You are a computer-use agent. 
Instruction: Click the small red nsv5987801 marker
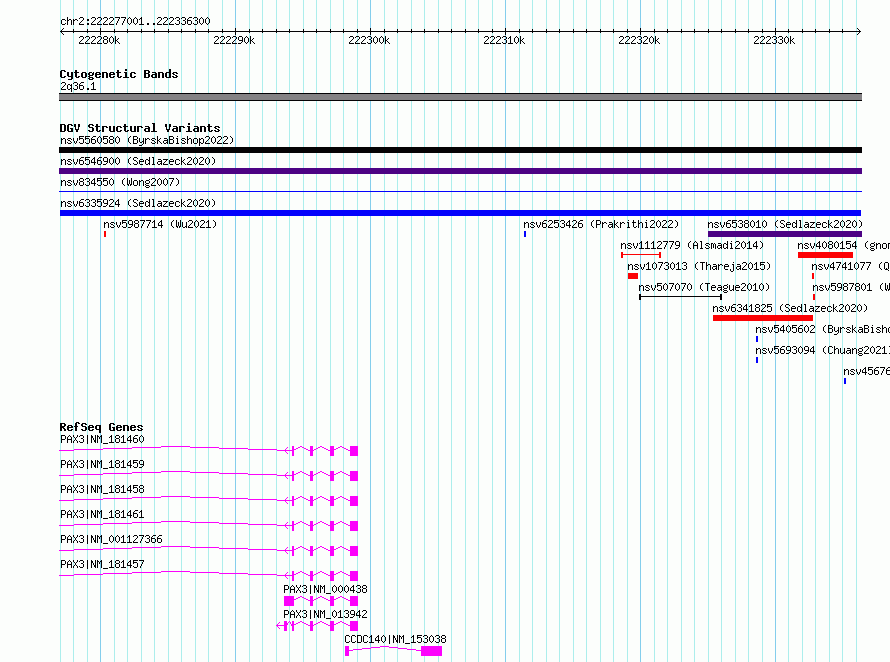814,297
